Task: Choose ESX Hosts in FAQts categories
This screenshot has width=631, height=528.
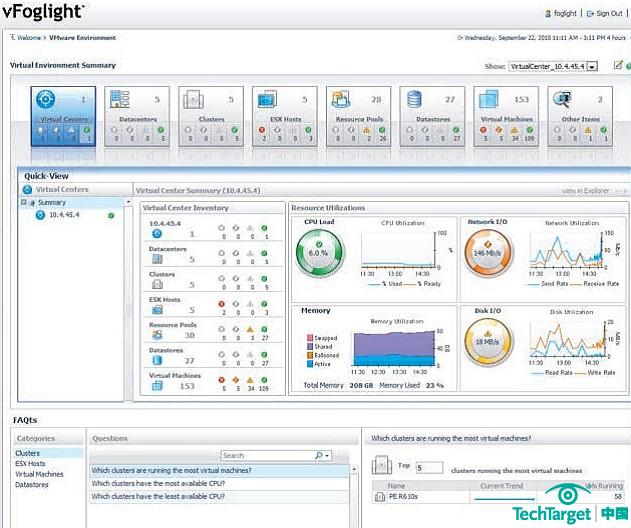Action: 30,464
